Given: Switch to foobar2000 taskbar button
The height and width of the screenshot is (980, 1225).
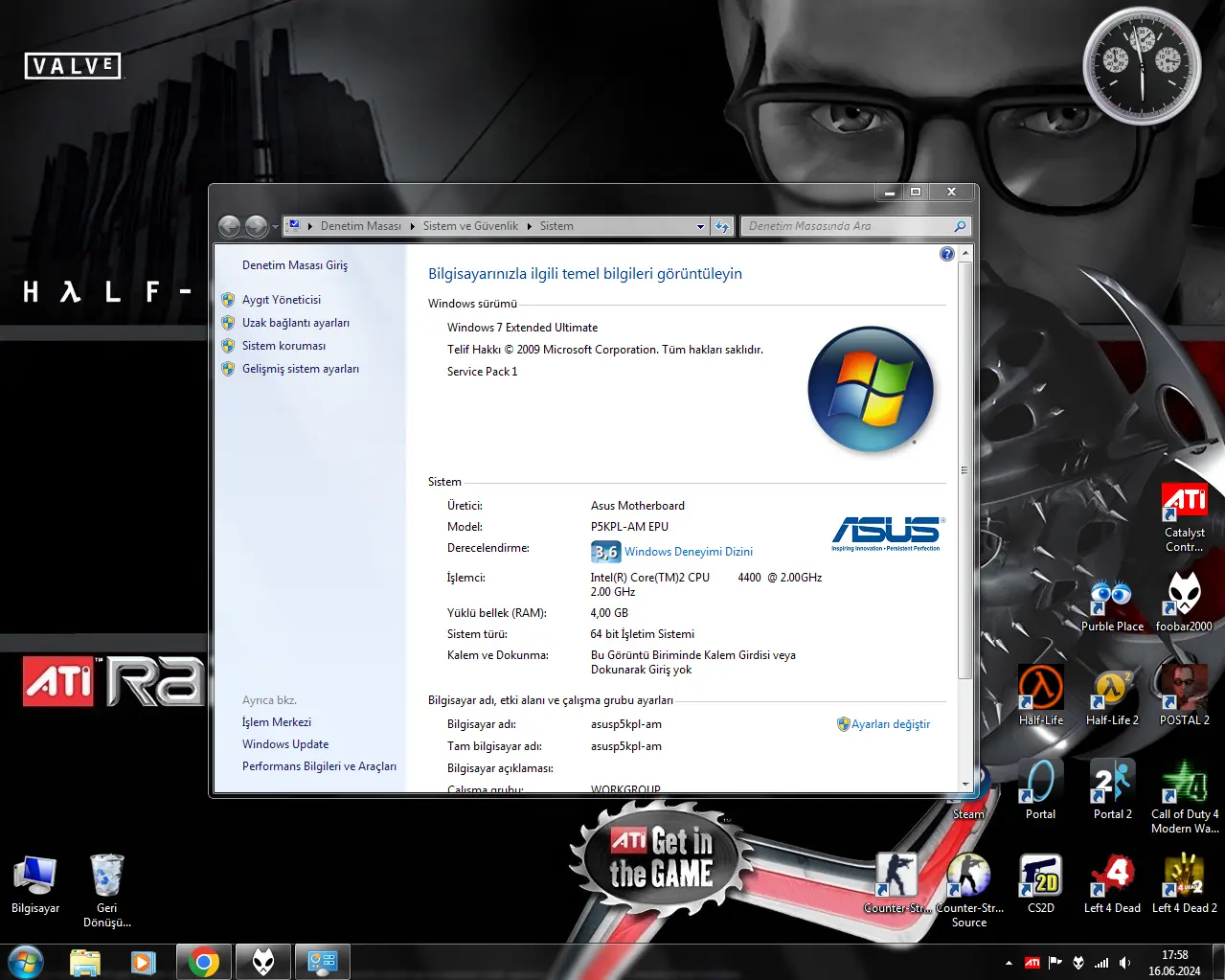Looking at the screenshot, I should 263,962.
